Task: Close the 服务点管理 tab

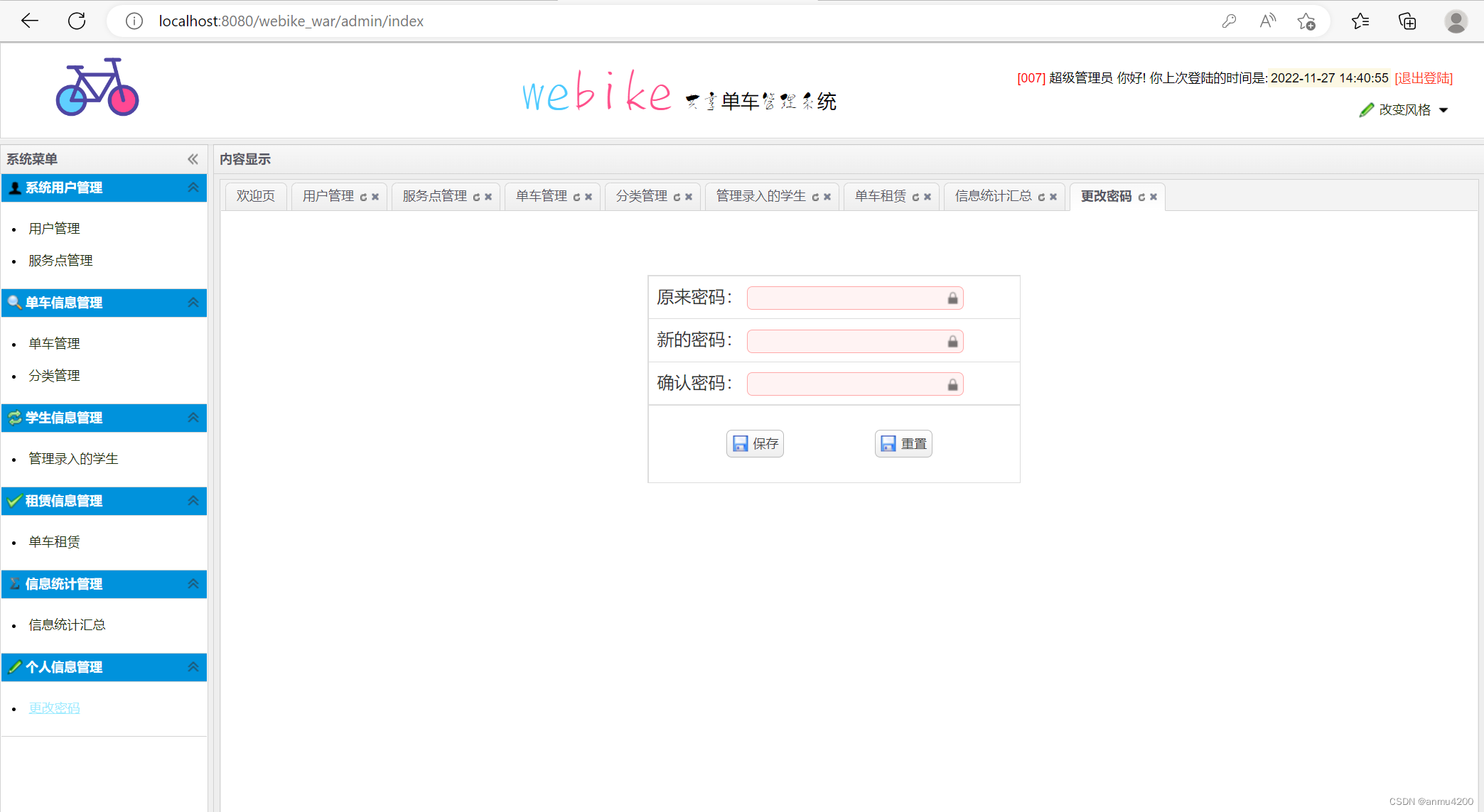Action: (x=488, y=197)
